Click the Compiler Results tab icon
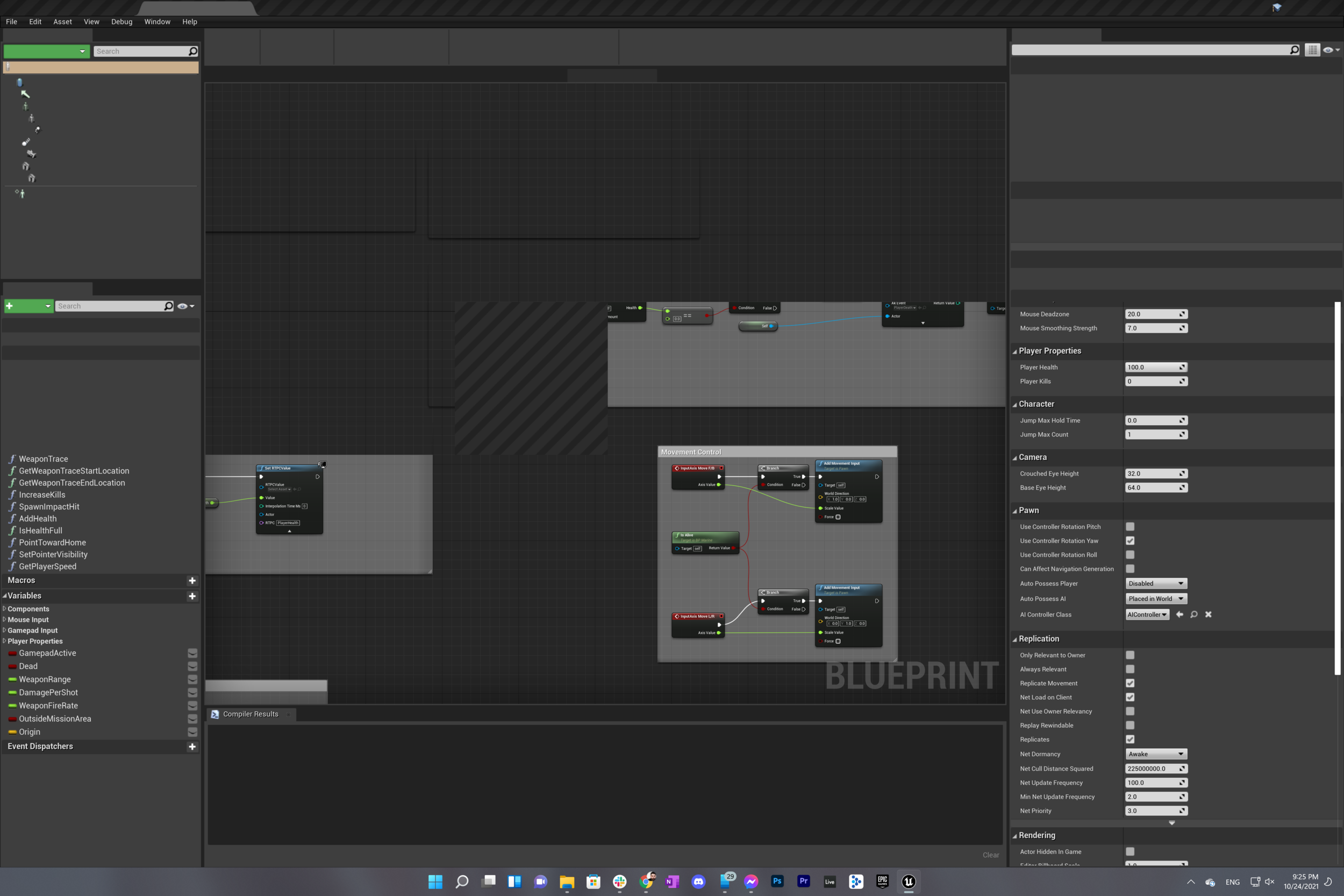 (x=215, y=714)
